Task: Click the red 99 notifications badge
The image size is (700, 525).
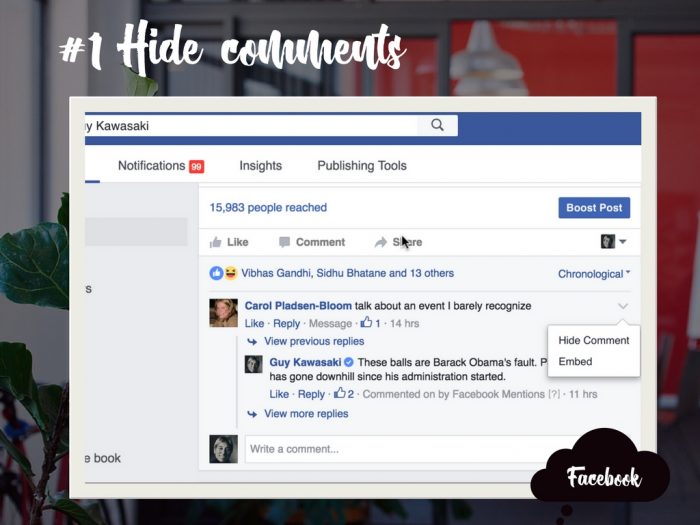Action: [196, 167]
